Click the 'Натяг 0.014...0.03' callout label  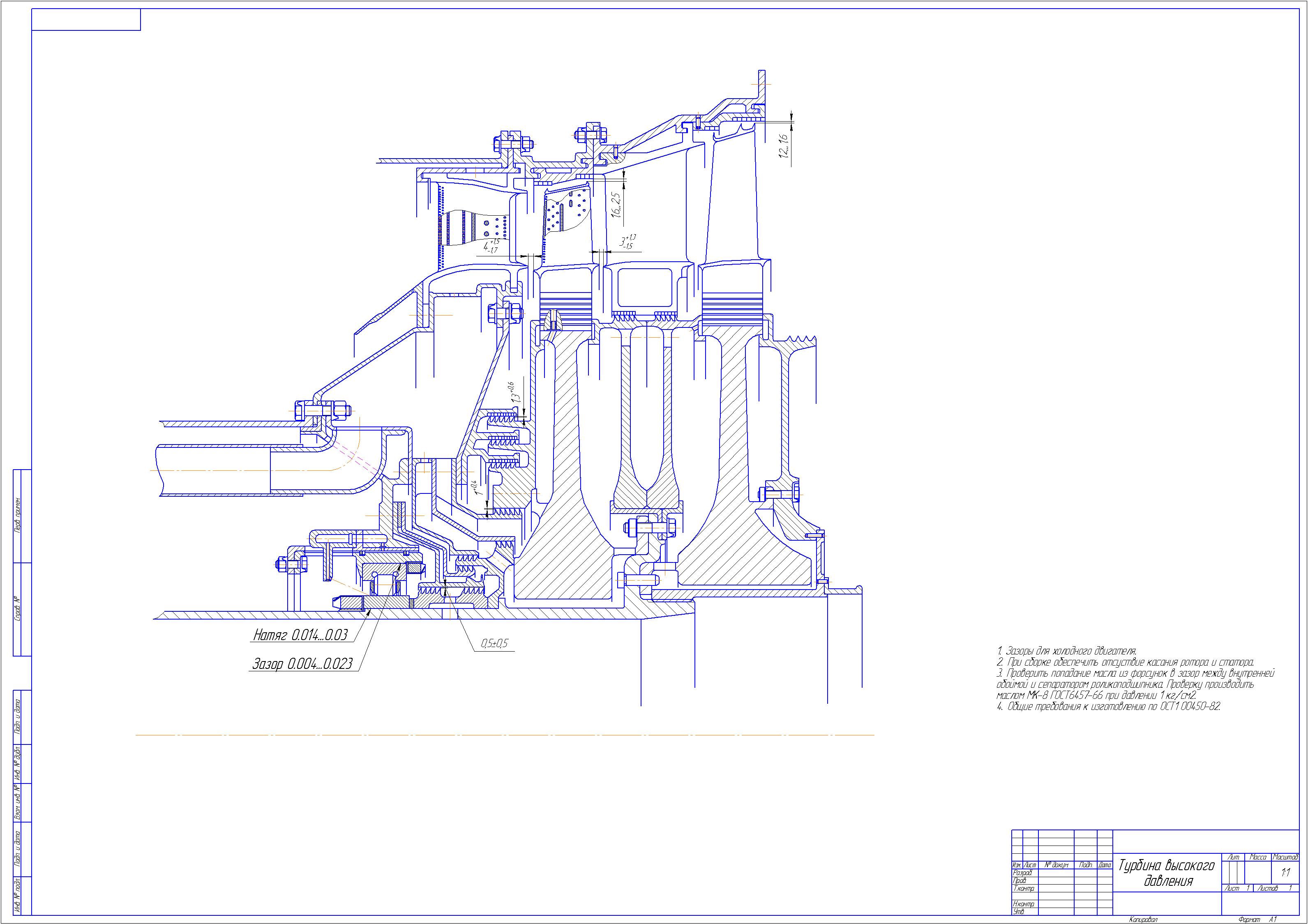click(x=300, y=636)
